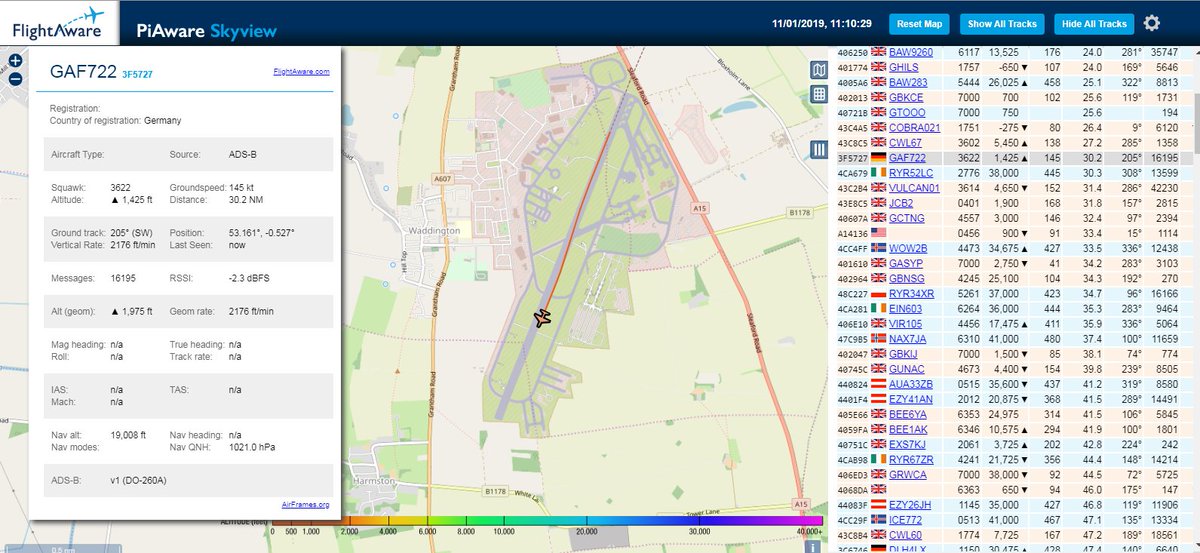Open the RYR34XR flight link
Image resolution: width=1200 pixels, height=553 pixels.
912,294
